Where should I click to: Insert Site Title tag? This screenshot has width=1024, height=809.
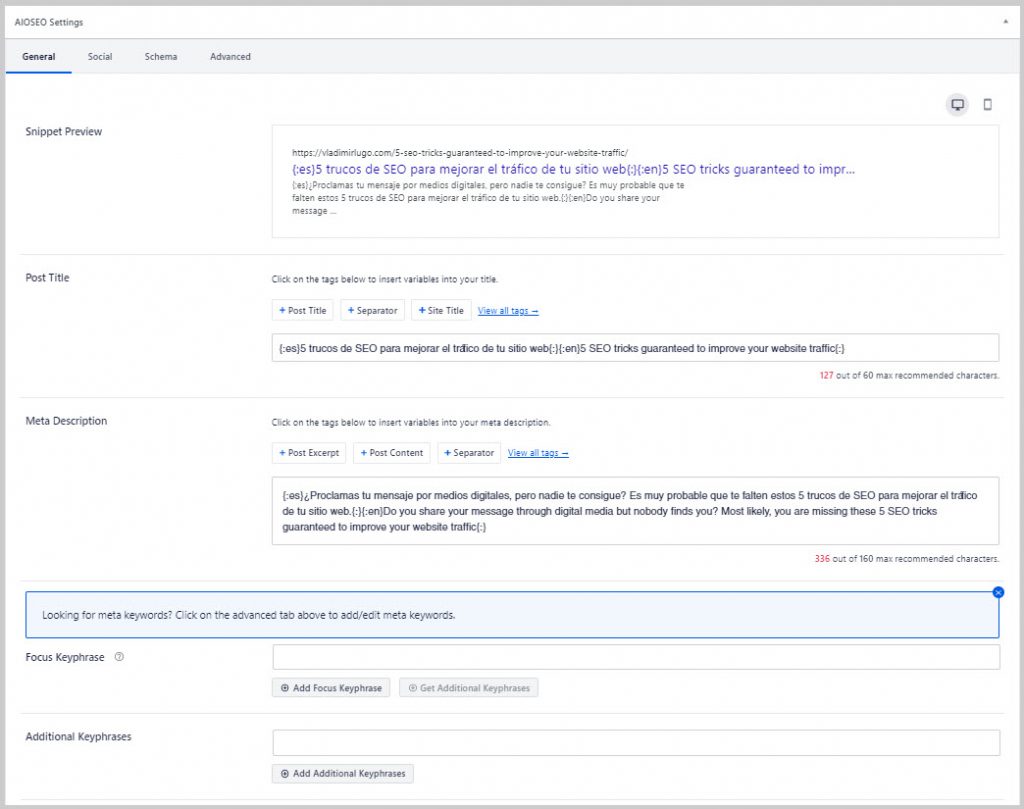(441, 311)
